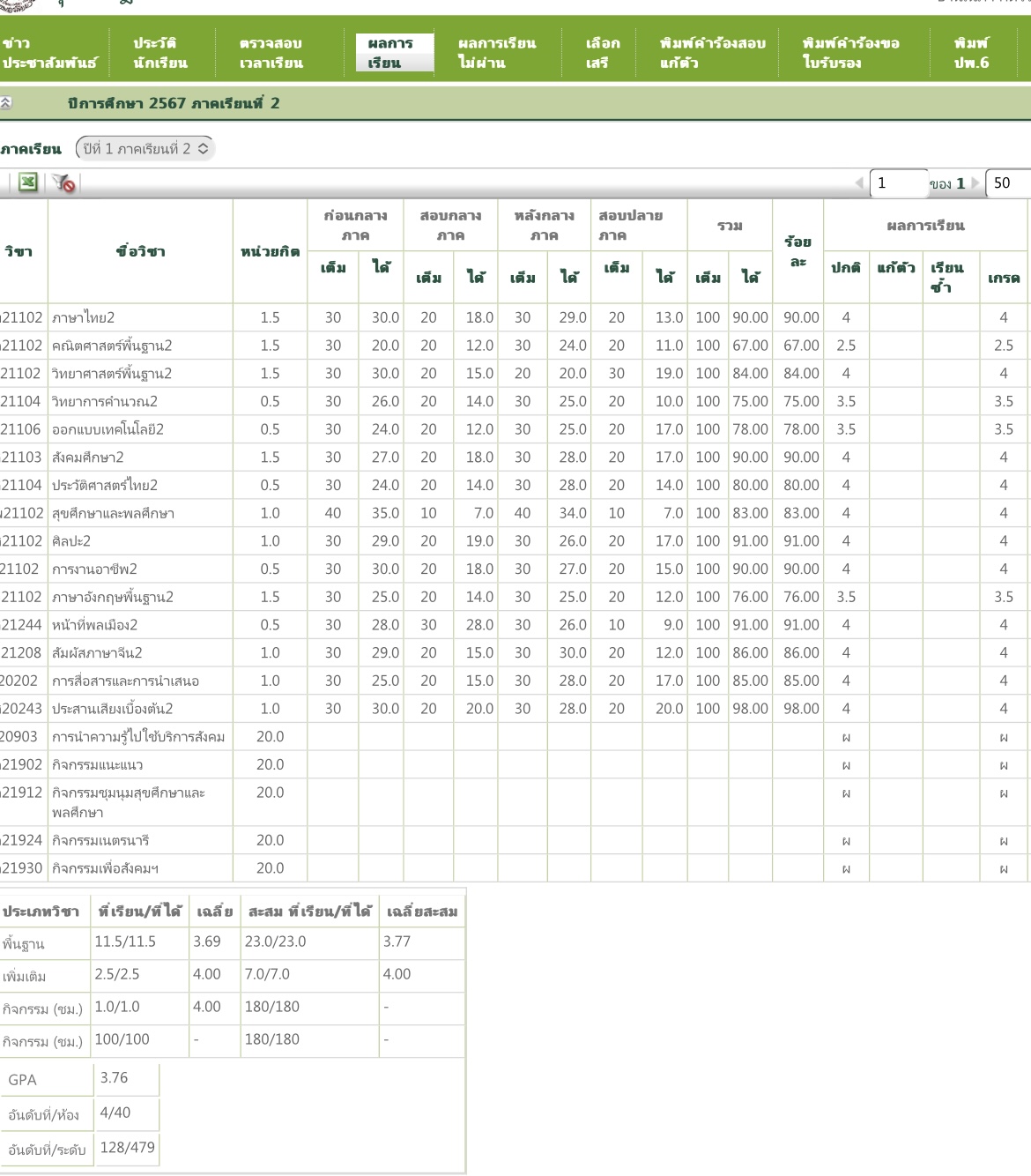Viewport: 1031px width, 1176px height.
Task: Open the ตรวจสอบเวลาเรียน menu
Action: [x=271, y=53]
